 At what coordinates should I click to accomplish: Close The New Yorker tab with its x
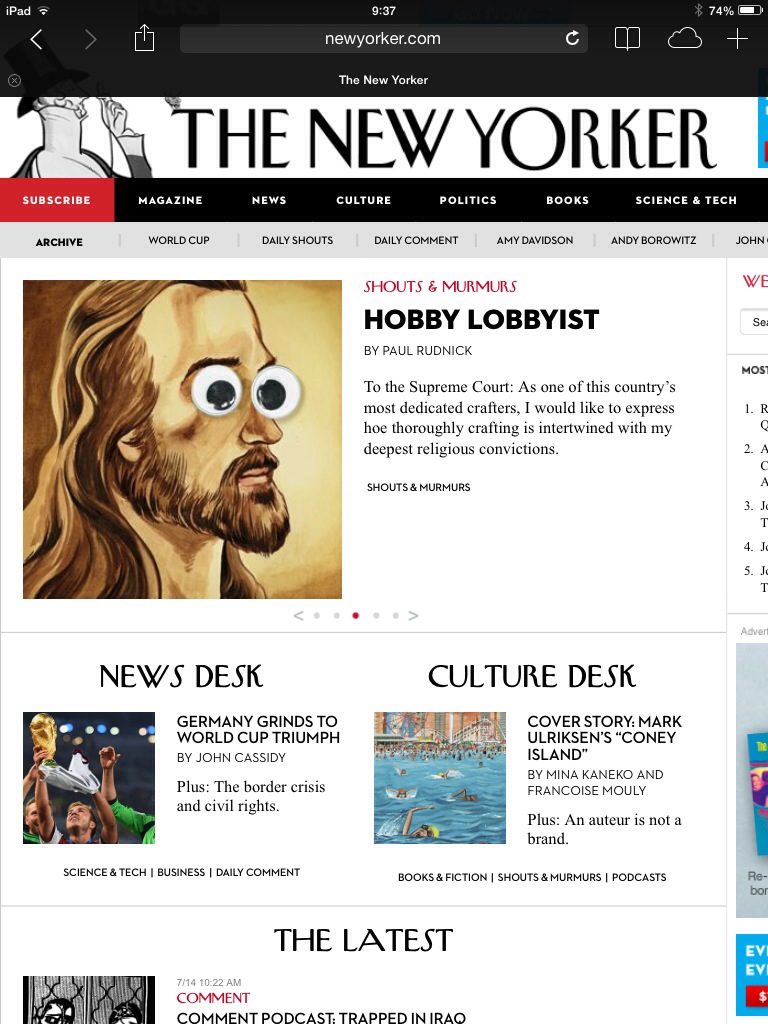click(14, 80)
